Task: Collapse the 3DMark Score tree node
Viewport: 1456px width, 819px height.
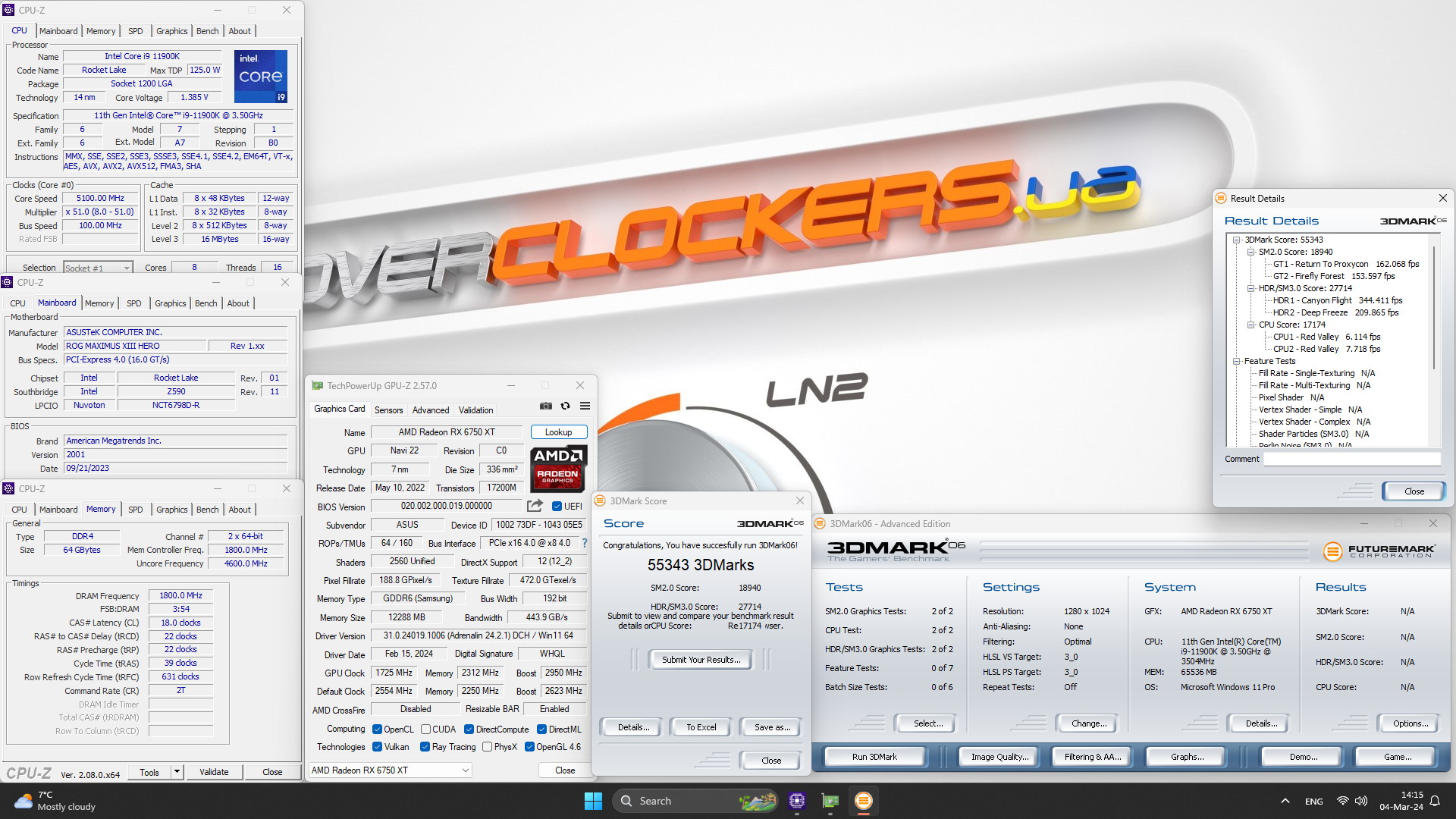Action: [x=1236, y=240]
